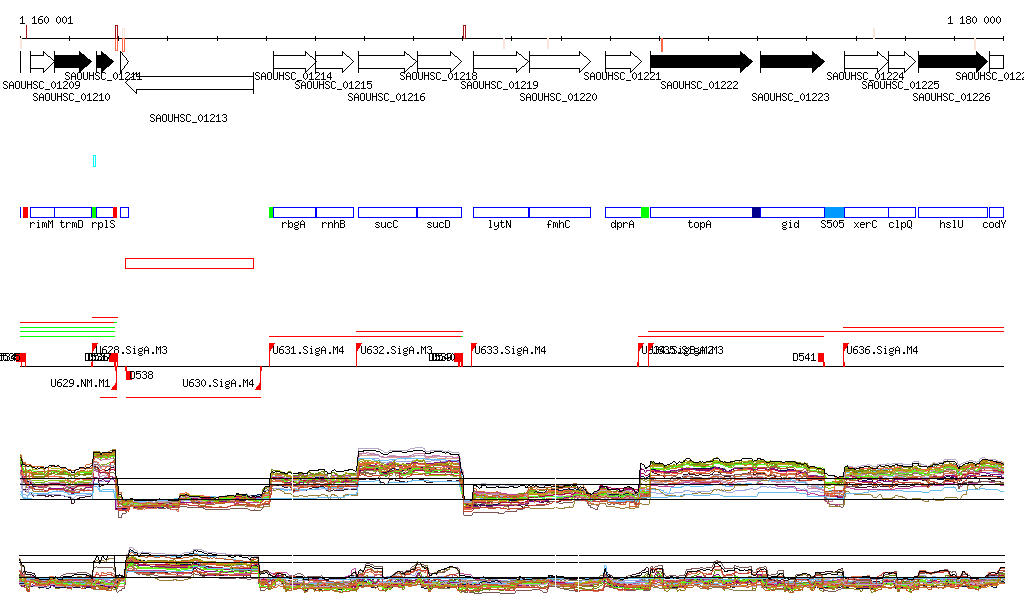Select the SAOUHSC_01226 black gene arrow

coord(953,62)
